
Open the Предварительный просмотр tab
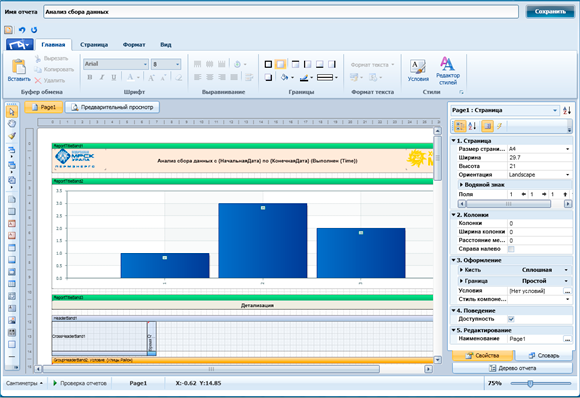click(112, 107)
